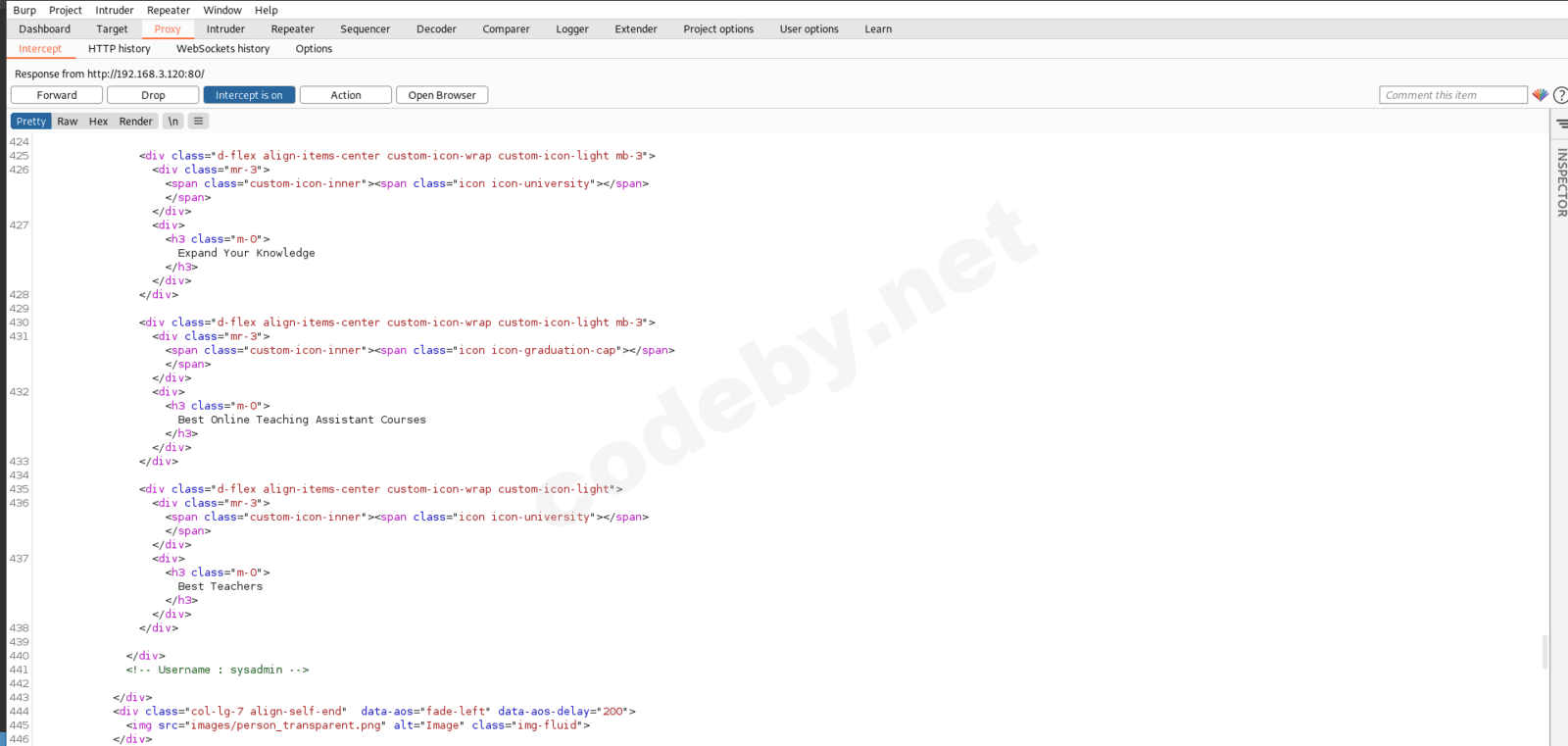Open the Project menu
The image size is (1568, 746).
point(66,10)
